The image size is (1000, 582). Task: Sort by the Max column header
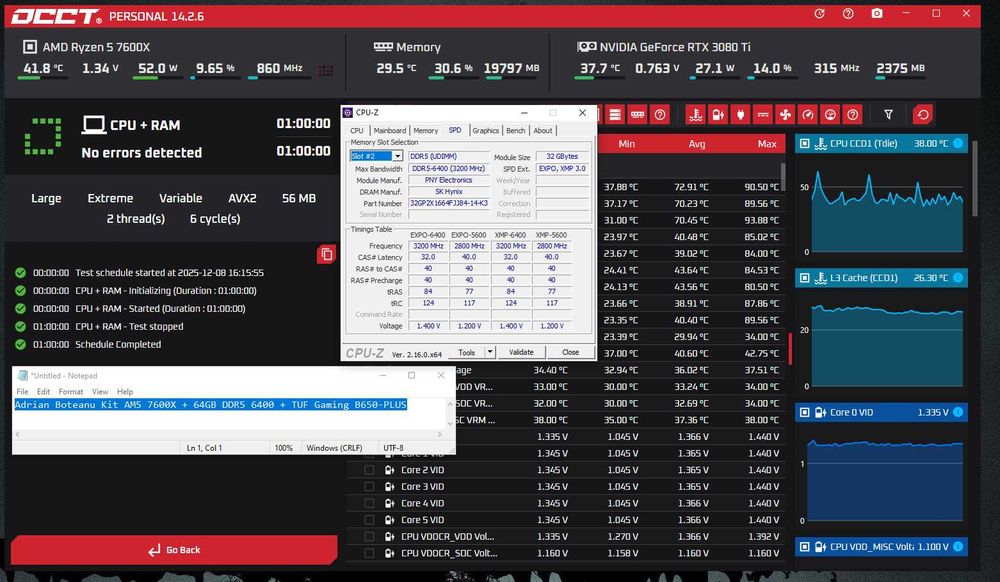click(767, 144)
